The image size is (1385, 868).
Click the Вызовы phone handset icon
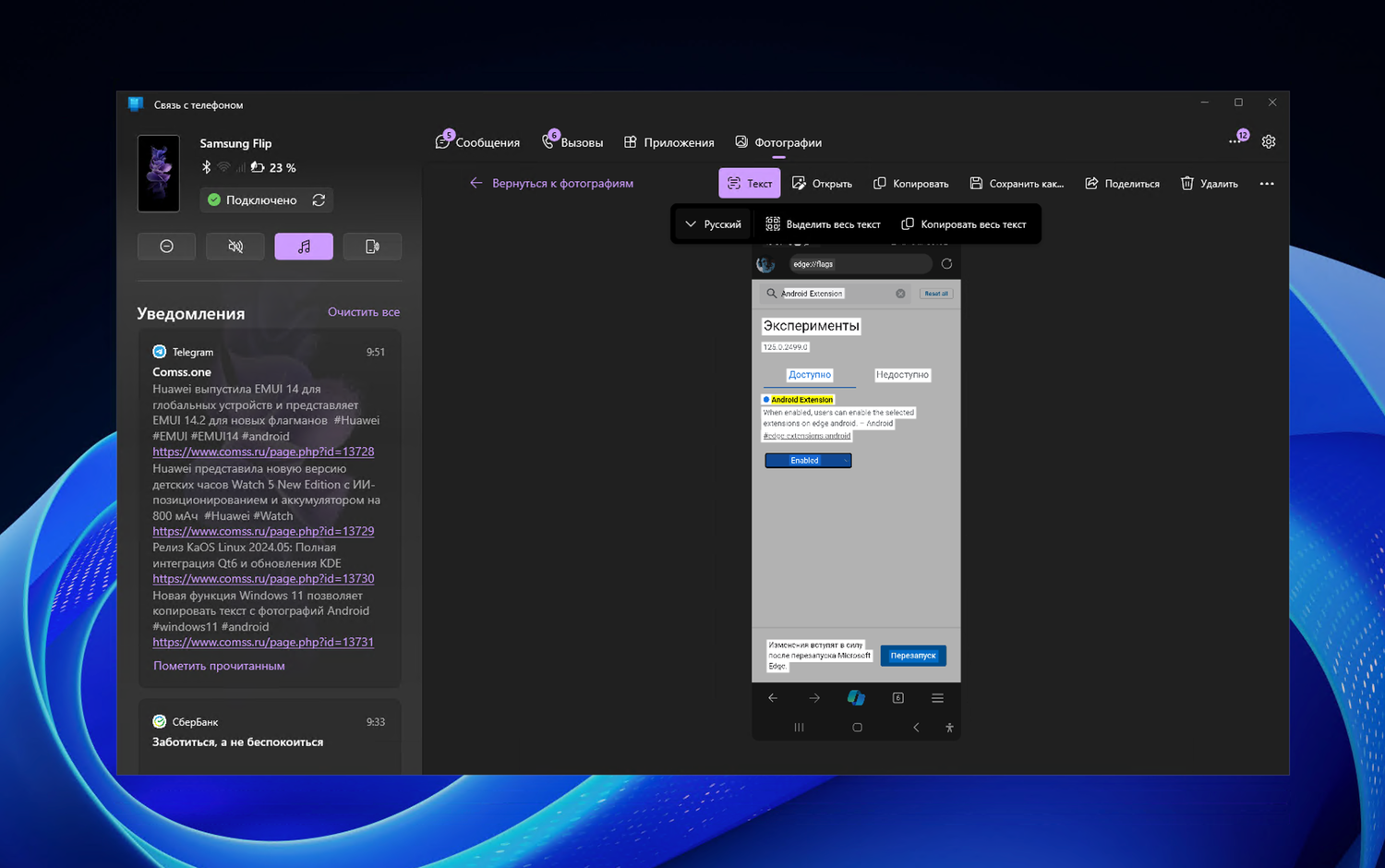tap(548, 141)
